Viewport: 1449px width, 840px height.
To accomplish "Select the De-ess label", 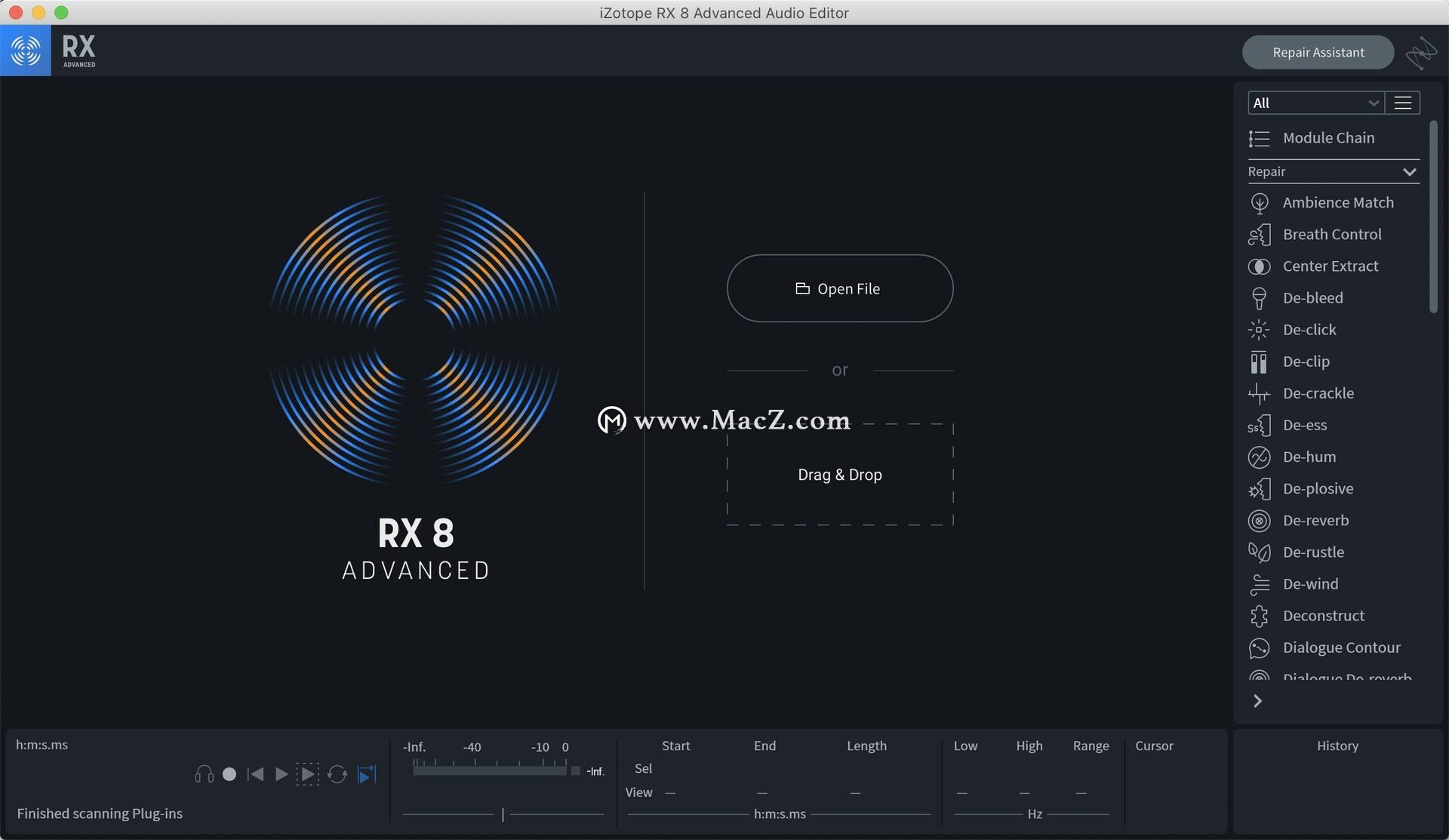I will 1305,425.
